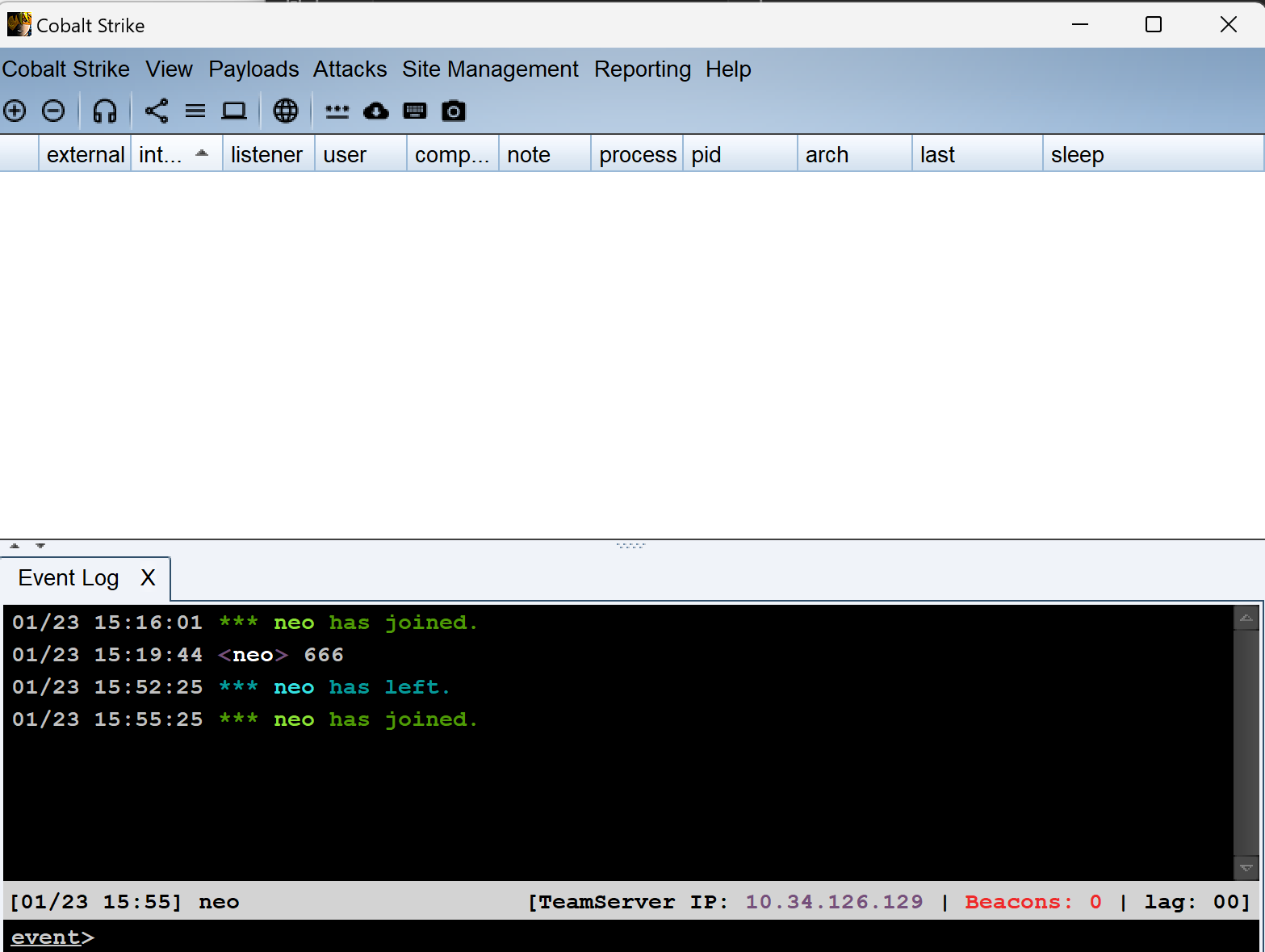Open the Help menu
1265x952 pixels.
point(728,69)
